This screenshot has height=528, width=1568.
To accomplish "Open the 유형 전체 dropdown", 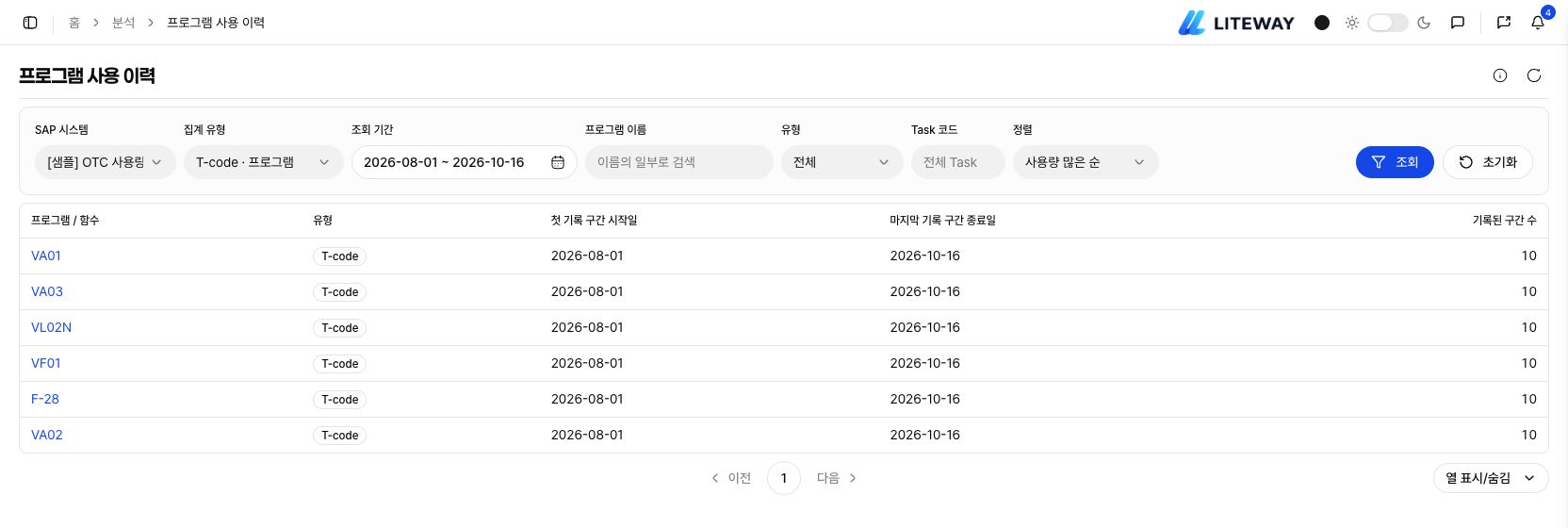I will [842, 162].
